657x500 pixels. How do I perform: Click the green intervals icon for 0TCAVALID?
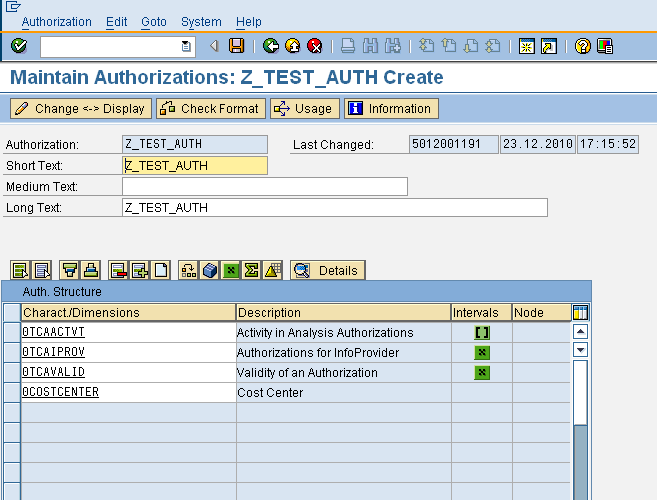[x=482, y=372]
